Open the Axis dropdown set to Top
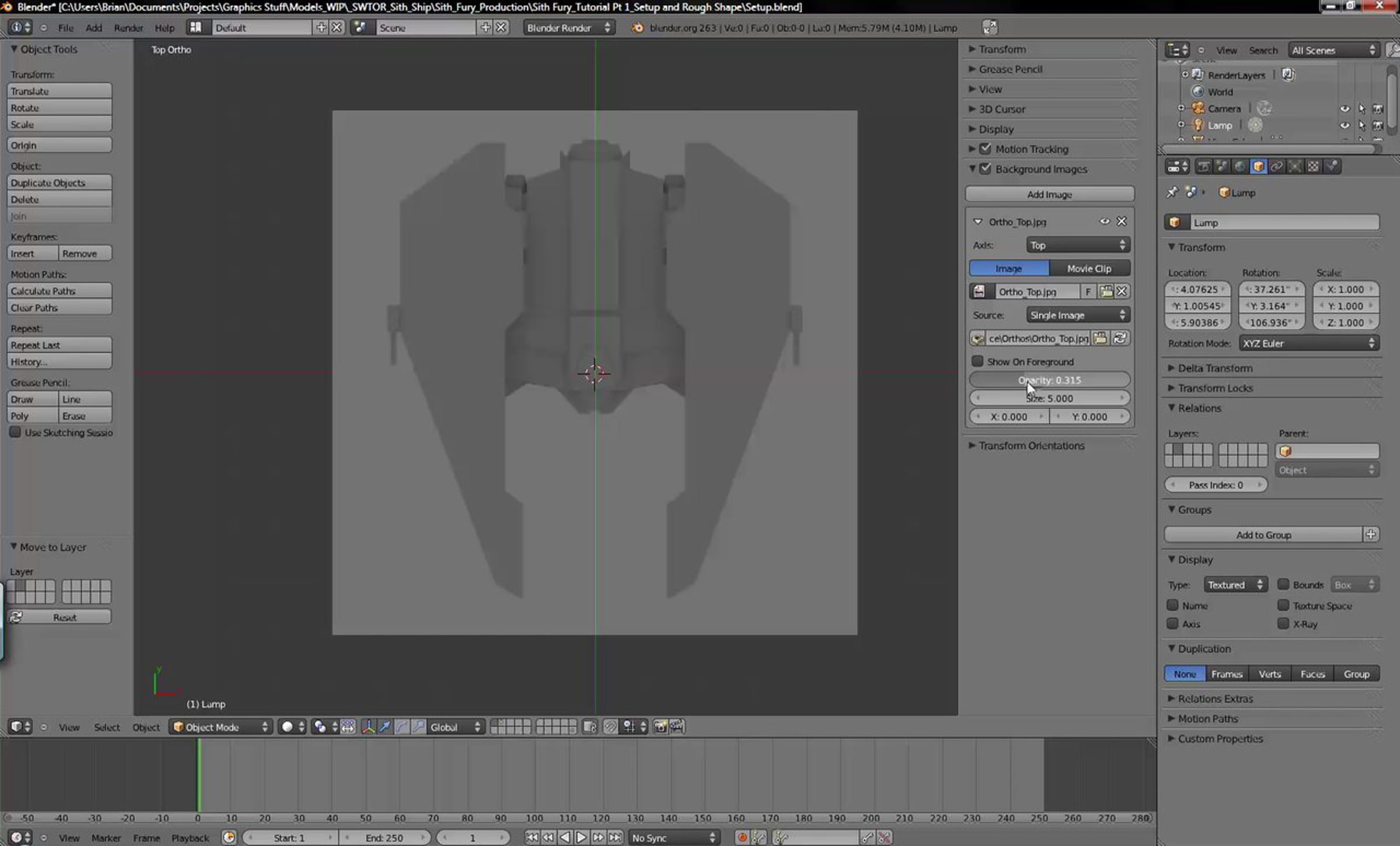This screenshot has width=1400, height=846. 1077,245
